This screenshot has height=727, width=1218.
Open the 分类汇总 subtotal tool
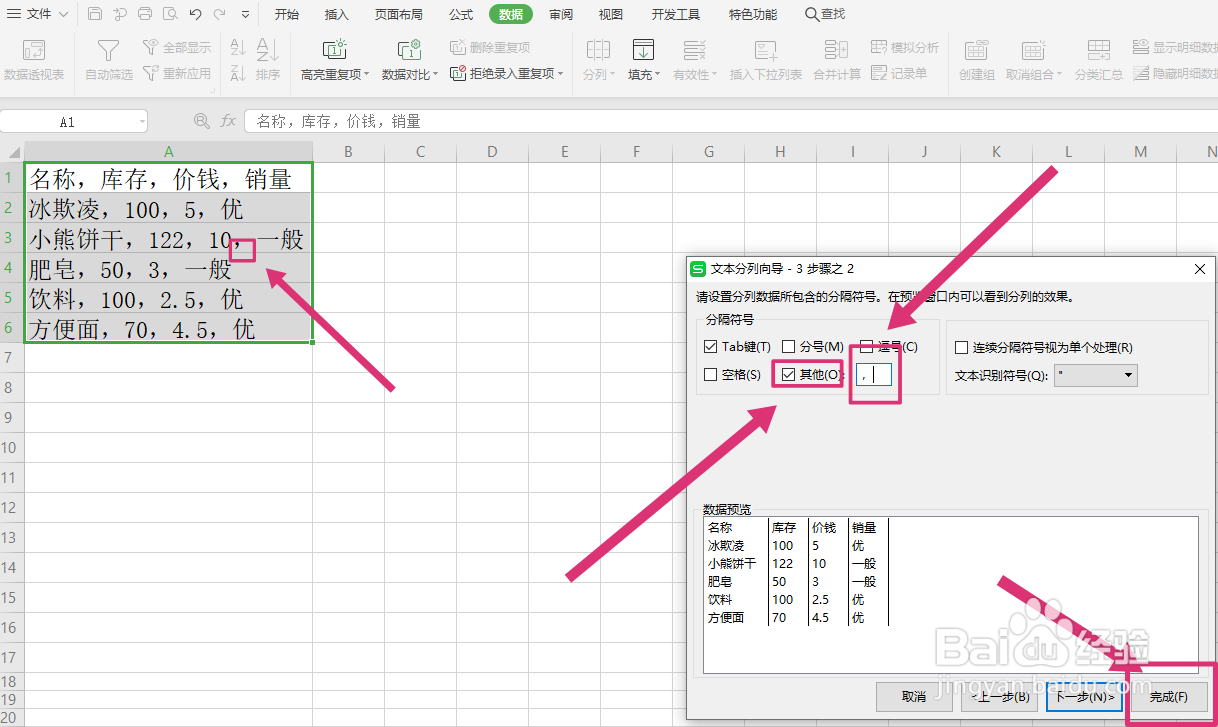point(1099,60)
